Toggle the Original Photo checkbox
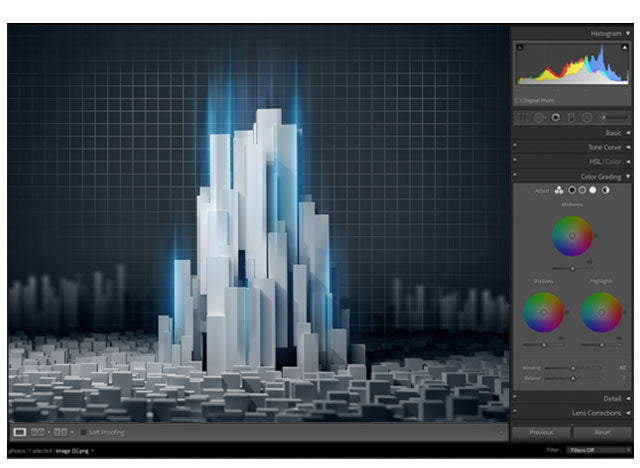The width and height of the screenshot is (640, 468). [518, 100]
